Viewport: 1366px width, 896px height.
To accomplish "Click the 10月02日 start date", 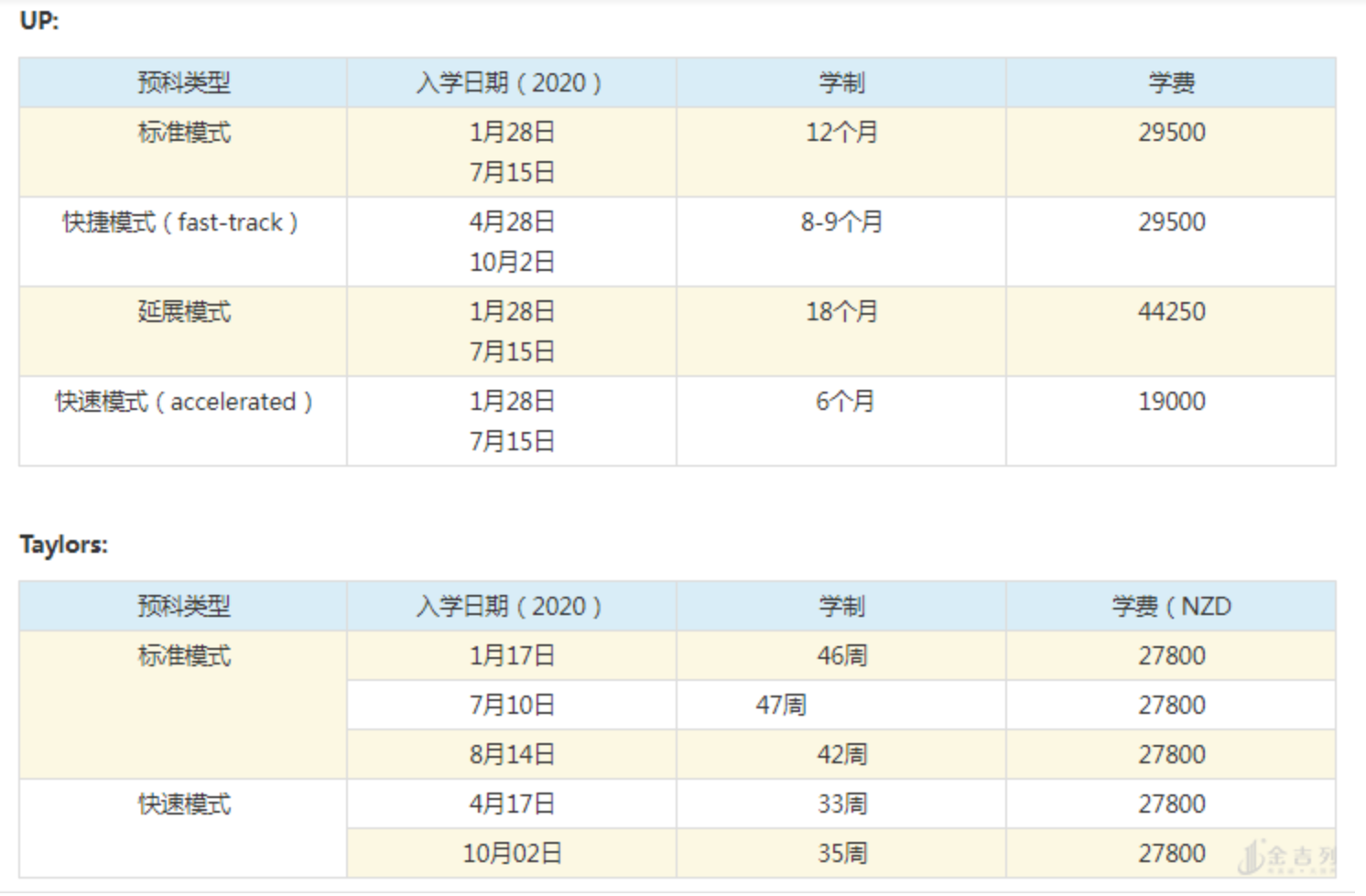I will pyautogui.click(x=512, y=854).
